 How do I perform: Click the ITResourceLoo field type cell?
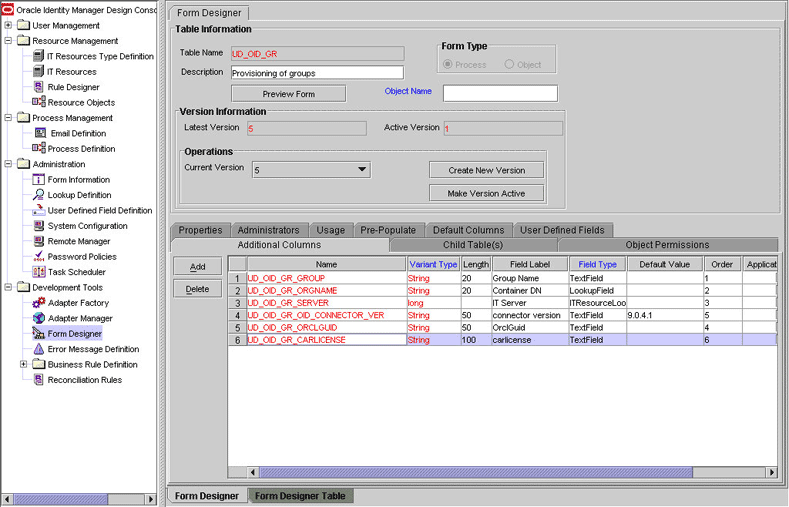tap(597, 303)
